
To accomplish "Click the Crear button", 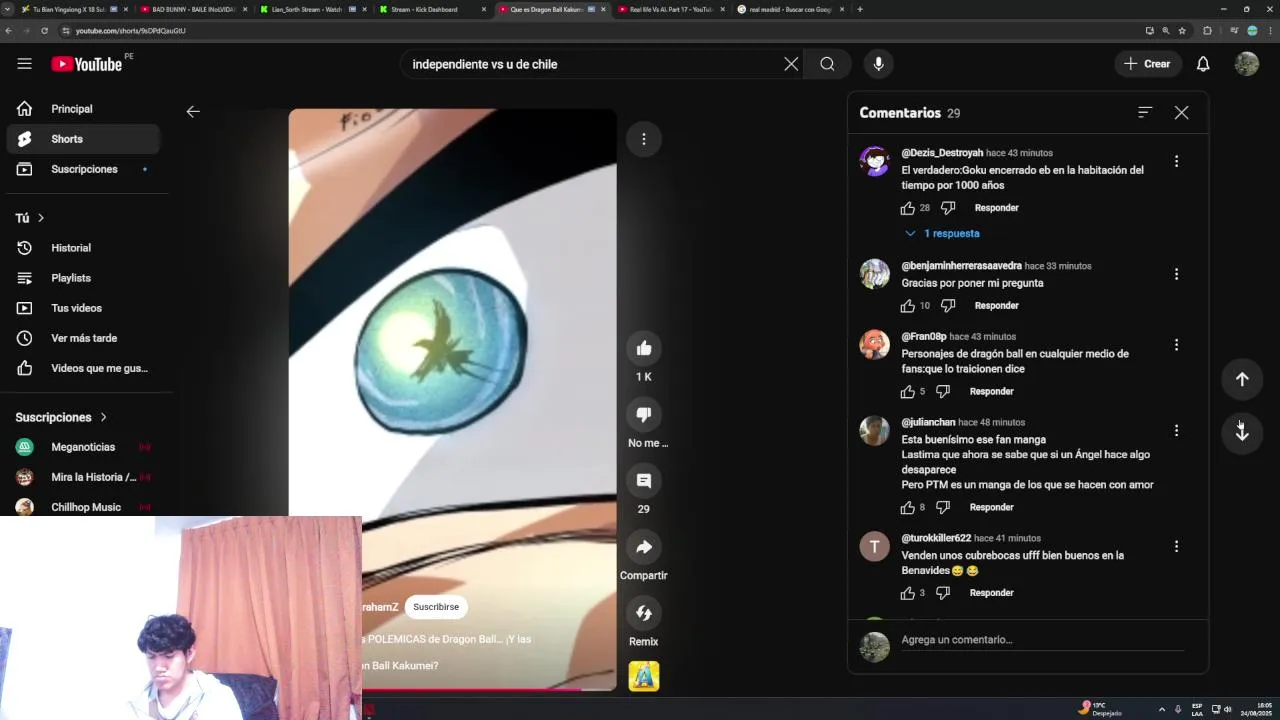I will 1147,64.
